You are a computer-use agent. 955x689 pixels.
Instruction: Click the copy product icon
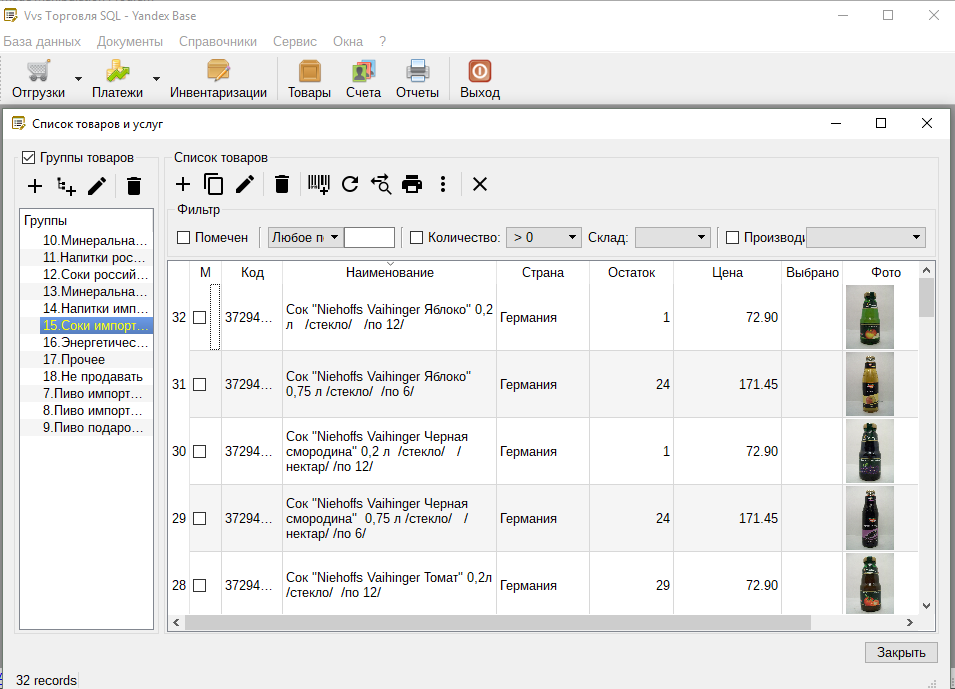point(213,184)
